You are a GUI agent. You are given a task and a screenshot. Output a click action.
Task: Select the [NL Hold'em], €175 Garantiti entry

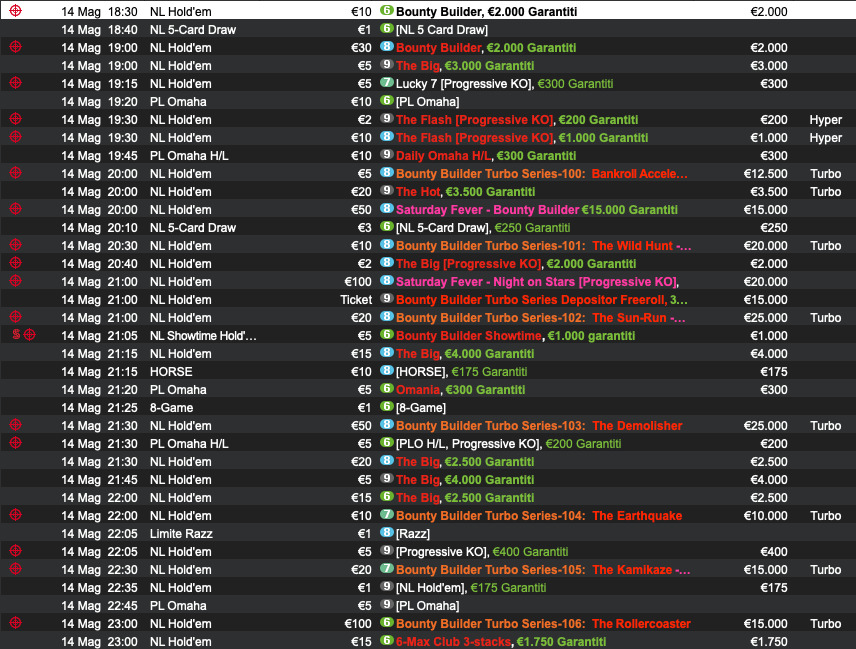point(471,588)
